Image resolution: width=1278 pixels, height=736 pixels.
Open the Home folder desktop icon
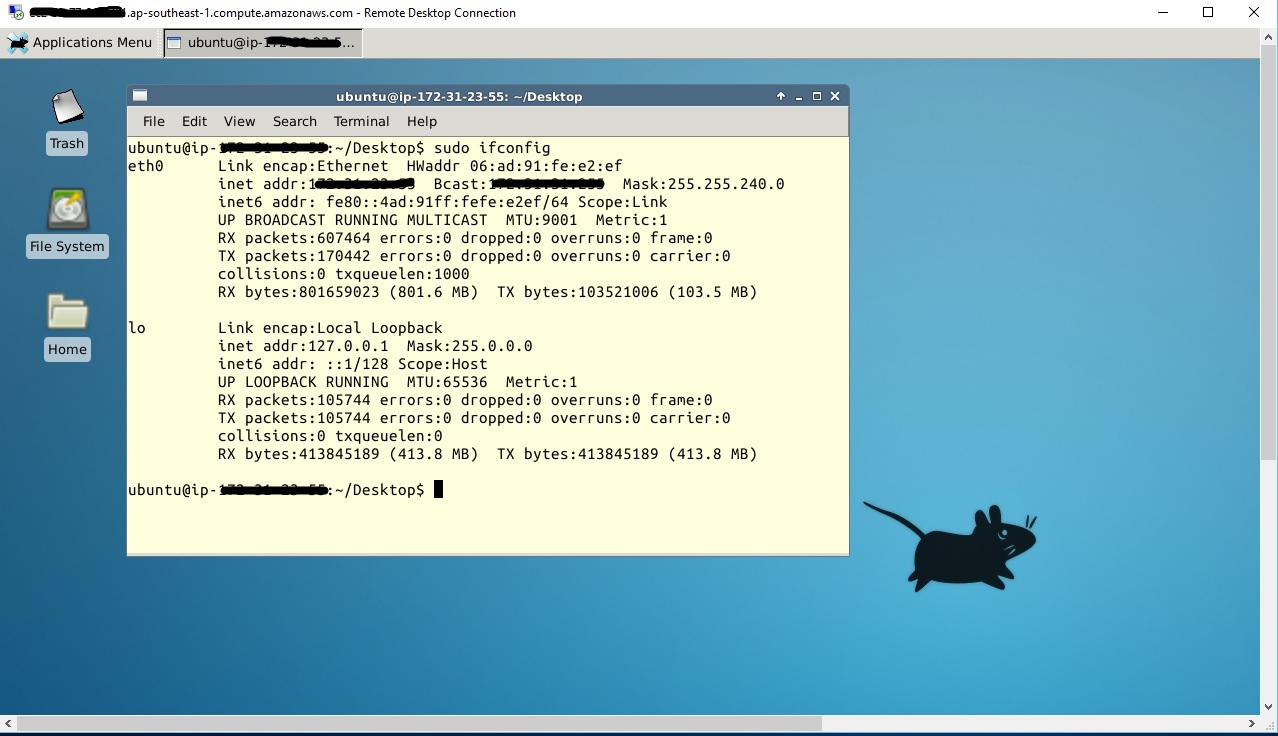pyautogui.click(x=67, y=326)
